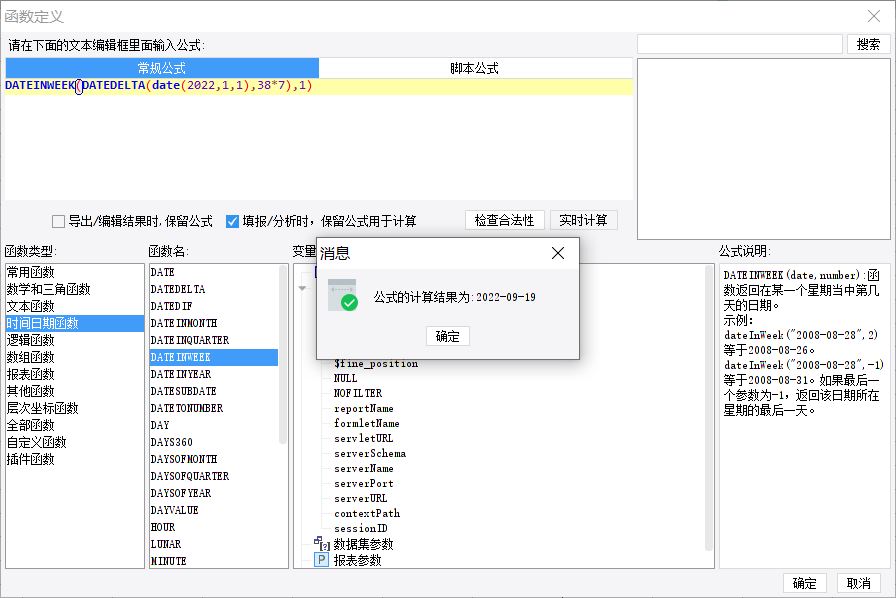Image resolution: width=896 pixels, height=598 pixels.
Task: Select serverPort variable
Action: click(364, 484)
